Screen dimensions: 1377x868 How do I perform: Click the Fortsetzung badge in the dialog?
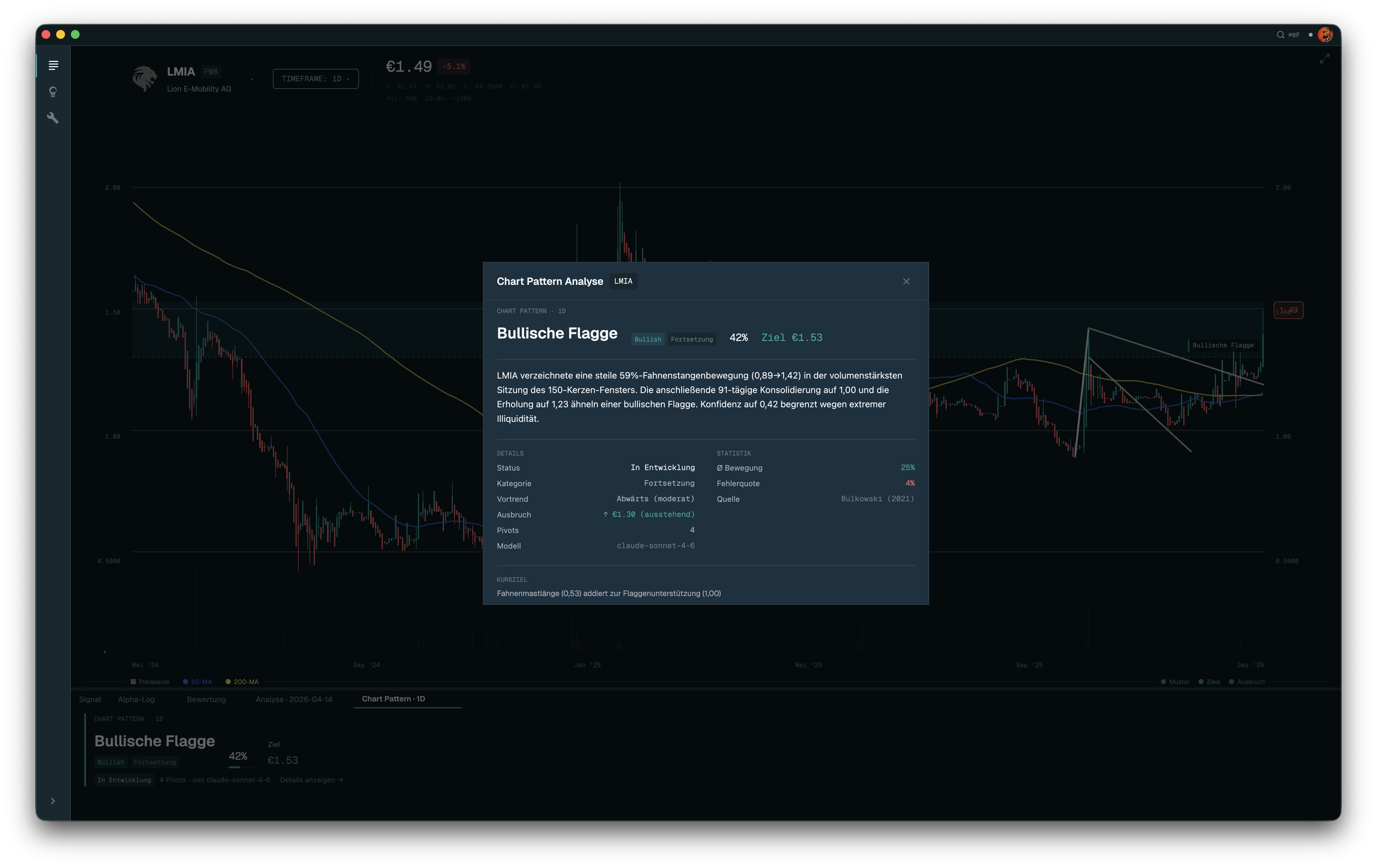pyautogui.click(x=692, y=339)
